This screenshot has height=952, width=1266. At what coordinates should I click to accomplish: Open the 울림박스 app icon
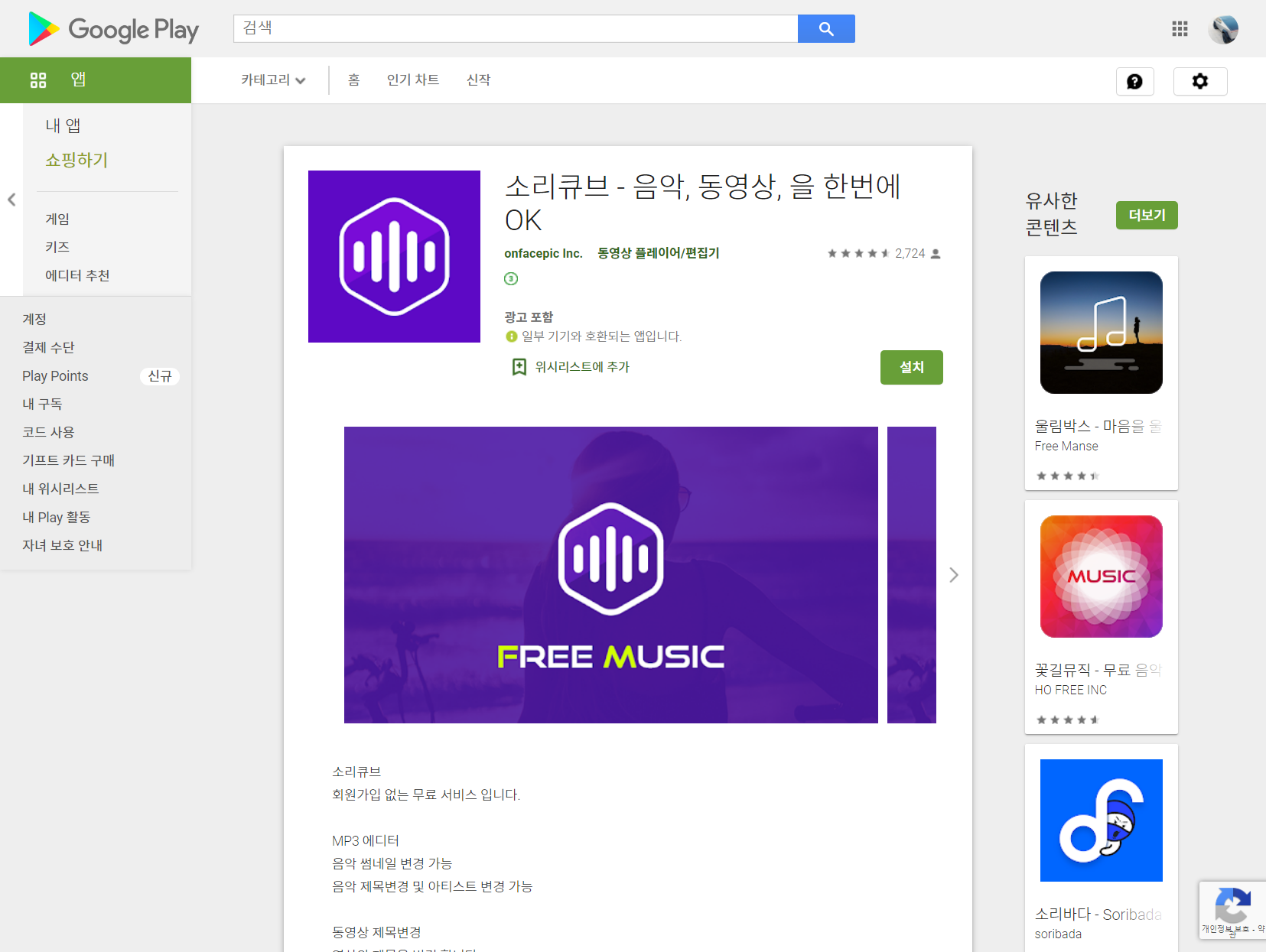click(x=1102, y=333)
